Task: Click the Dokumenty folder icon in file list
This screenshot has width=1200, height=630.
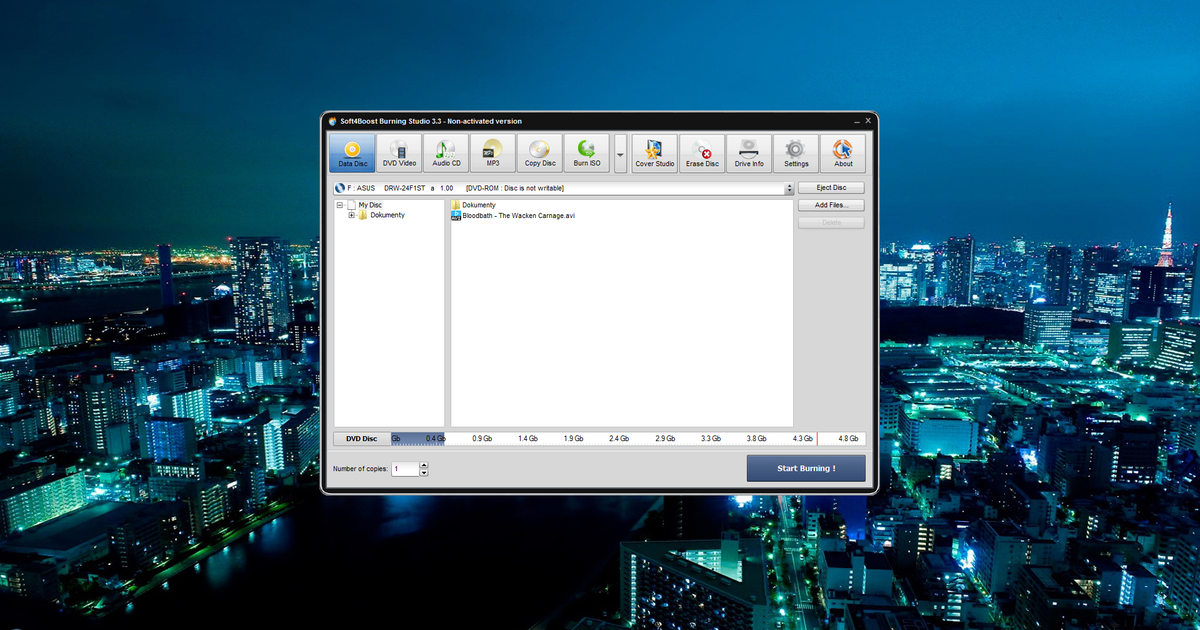Action: (456, 205)
